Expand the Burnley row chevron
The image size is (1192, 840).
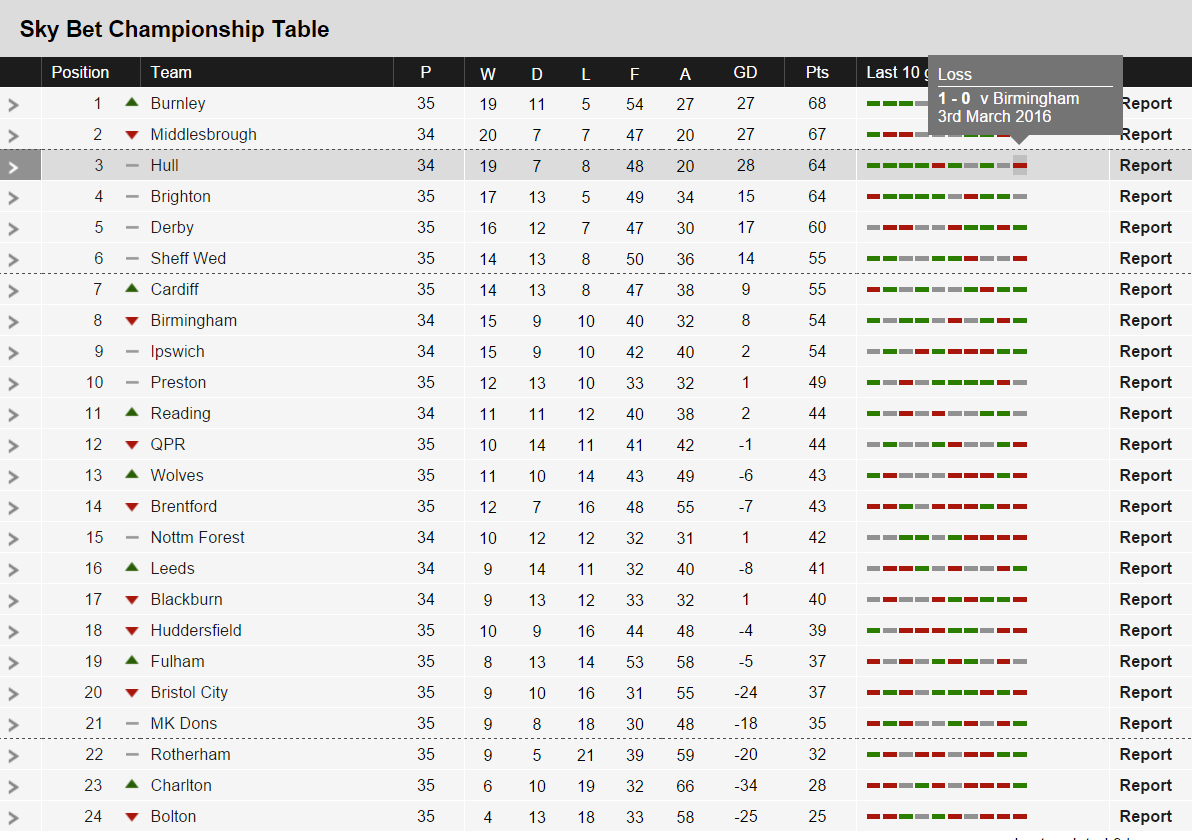click(14, 104)
